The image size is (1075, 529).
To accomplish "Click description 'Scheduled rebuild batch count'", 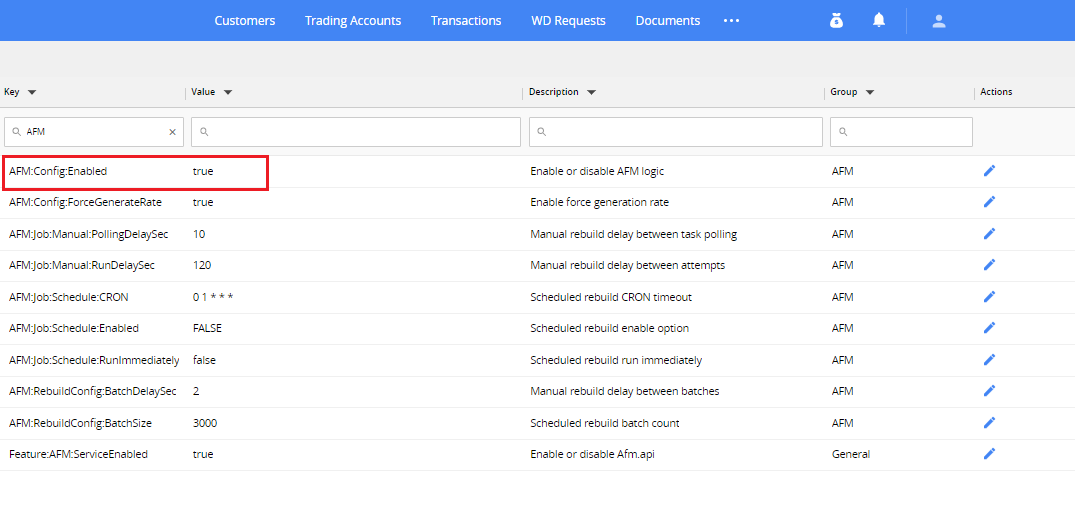I will point(605,423).
